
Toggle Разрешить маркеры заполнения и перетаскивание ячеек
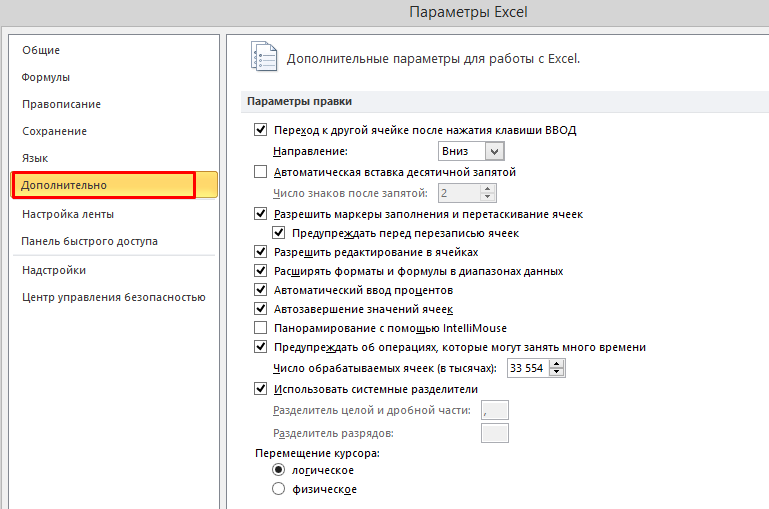click(x=260, y=214)
